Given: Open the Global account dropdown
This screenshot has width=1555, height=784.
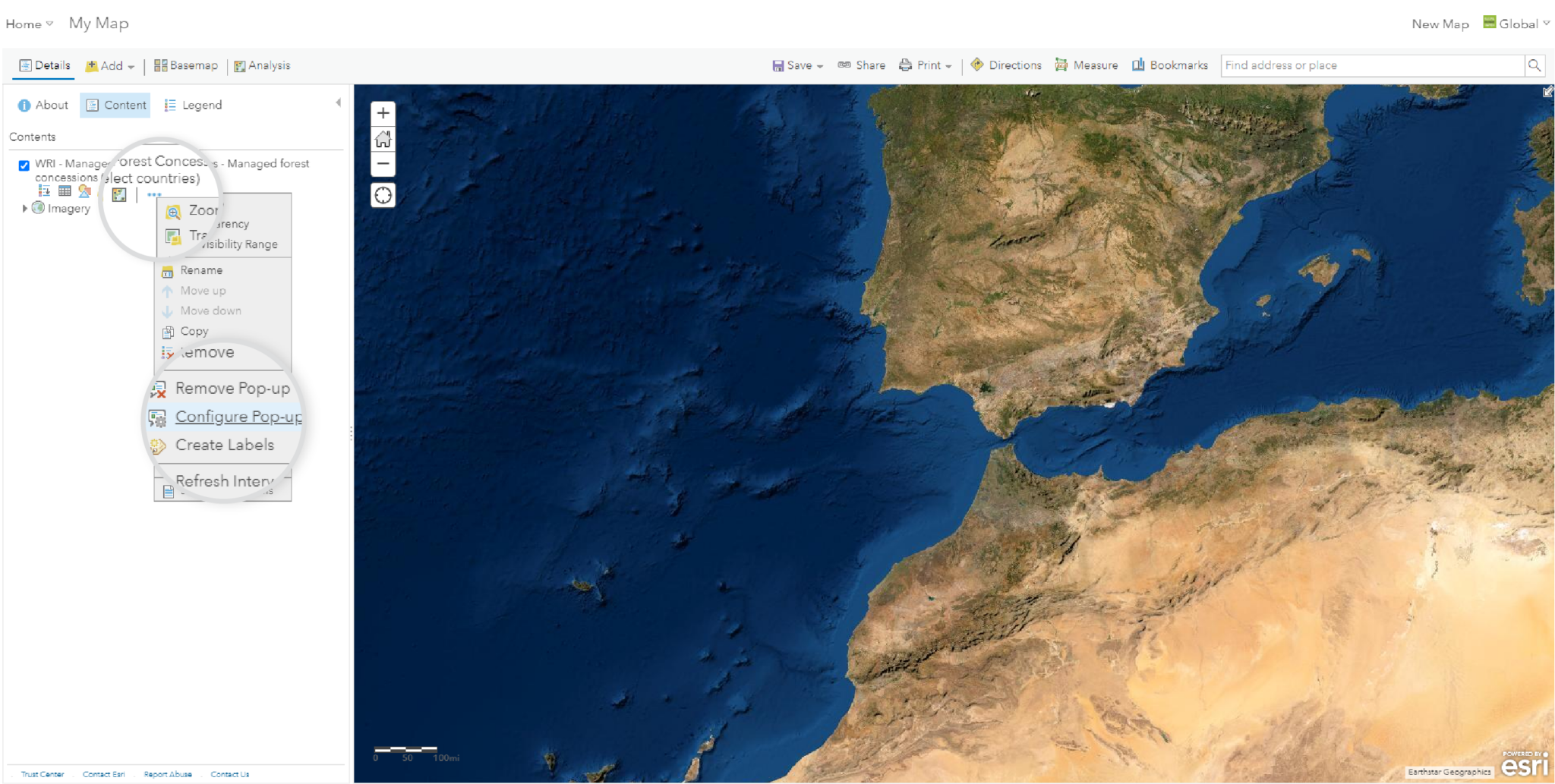Looking at the screenshot, I should (1517, 24).
